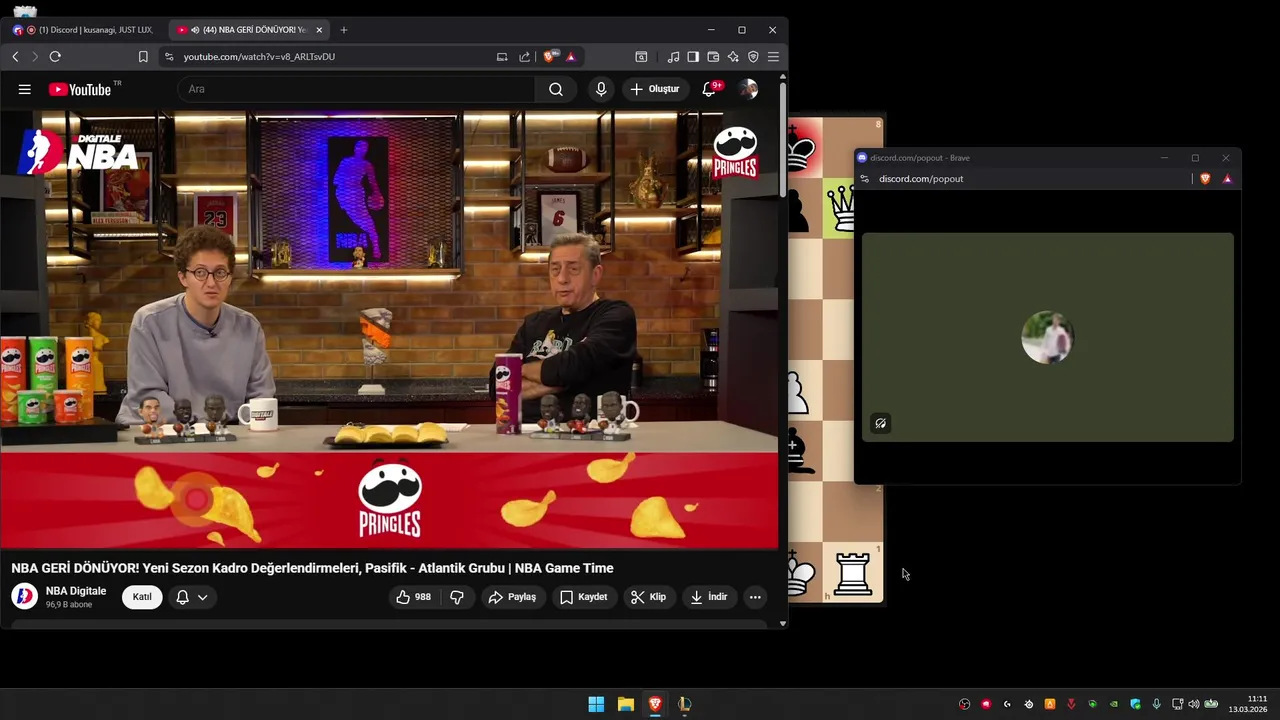Open site settings icon in address bar
The width and height of the screenshot is (1280, 720).
coord(169,57)
